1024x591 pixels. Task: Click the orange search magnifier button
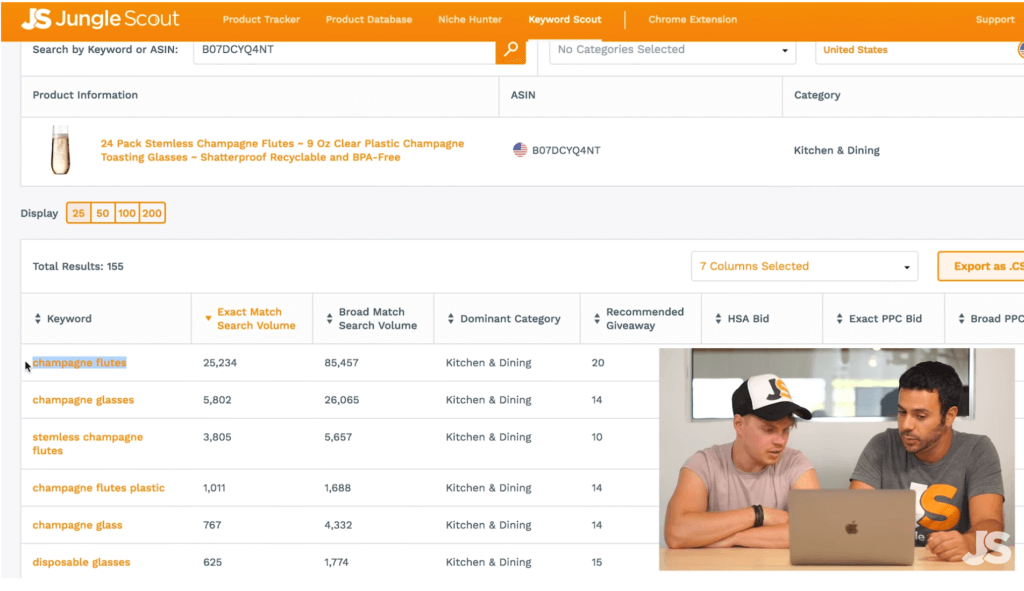[x=511, y=50]
